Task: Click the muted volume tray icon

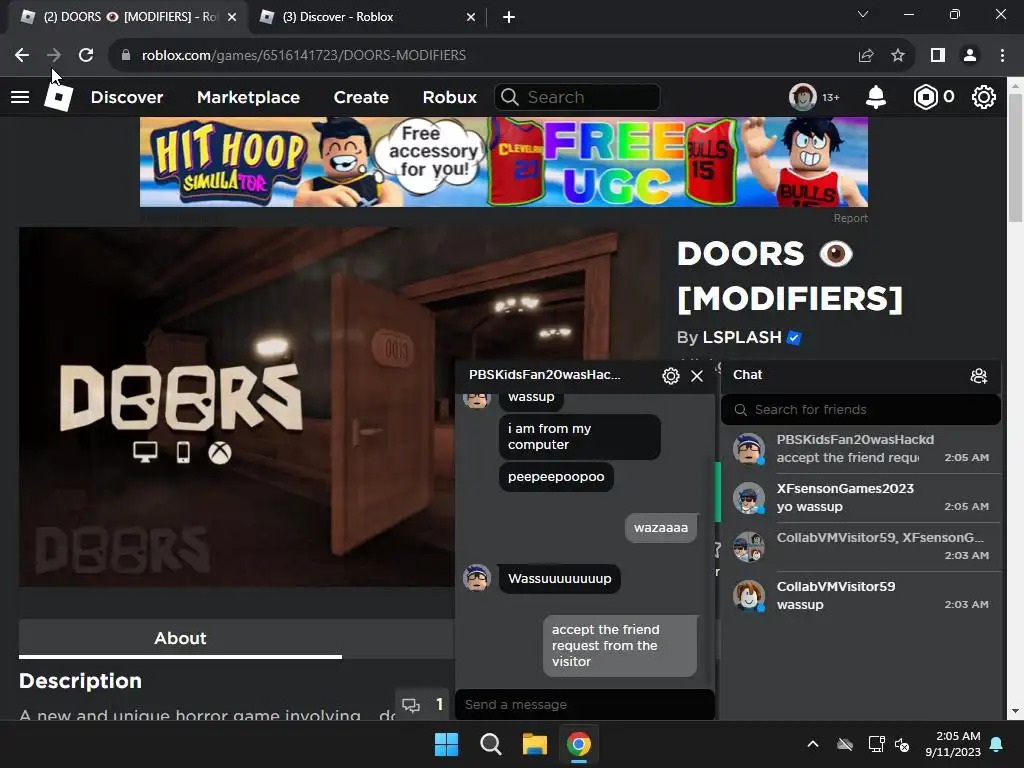Action: [x=903, y=744]
